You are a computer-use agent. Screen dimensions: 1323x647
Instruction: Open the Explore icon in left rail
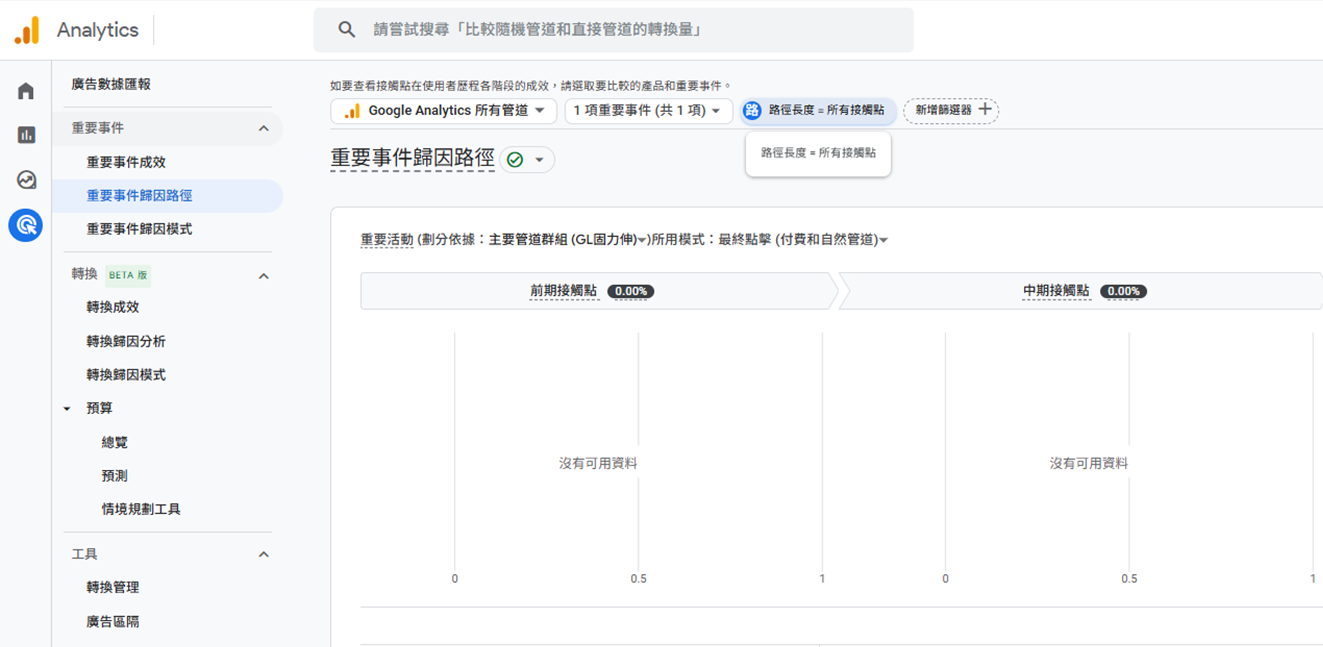[26, 180]
